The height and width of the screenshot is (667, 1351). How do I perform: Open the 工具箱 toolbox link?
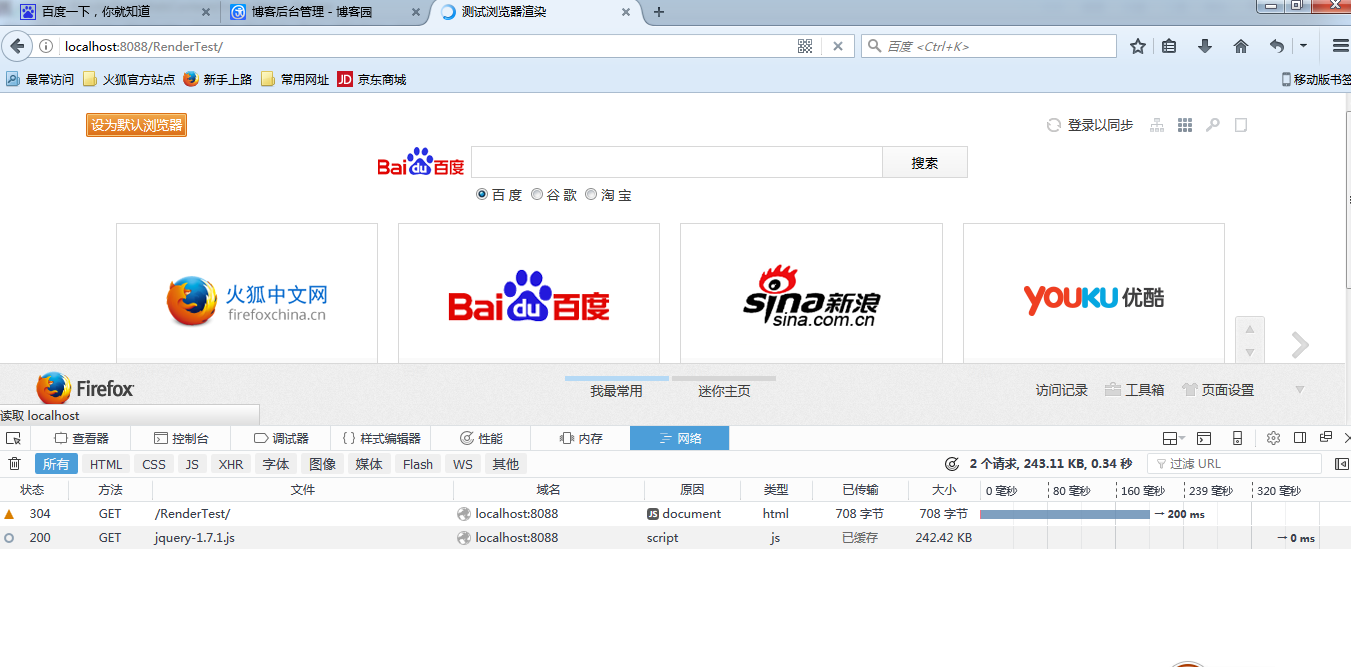click(x=1135, y=390)
